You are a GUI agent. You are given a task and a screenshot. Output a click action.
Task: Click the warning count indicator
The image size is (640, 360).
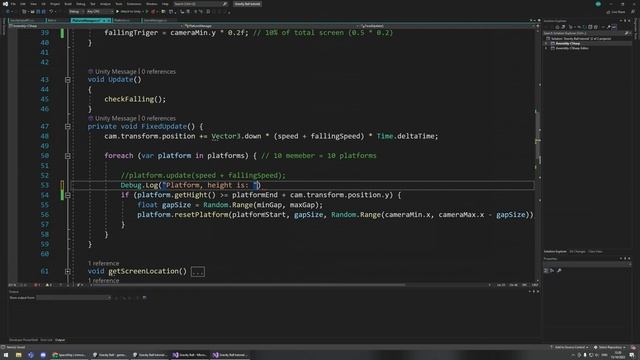[x=49, y=285]
